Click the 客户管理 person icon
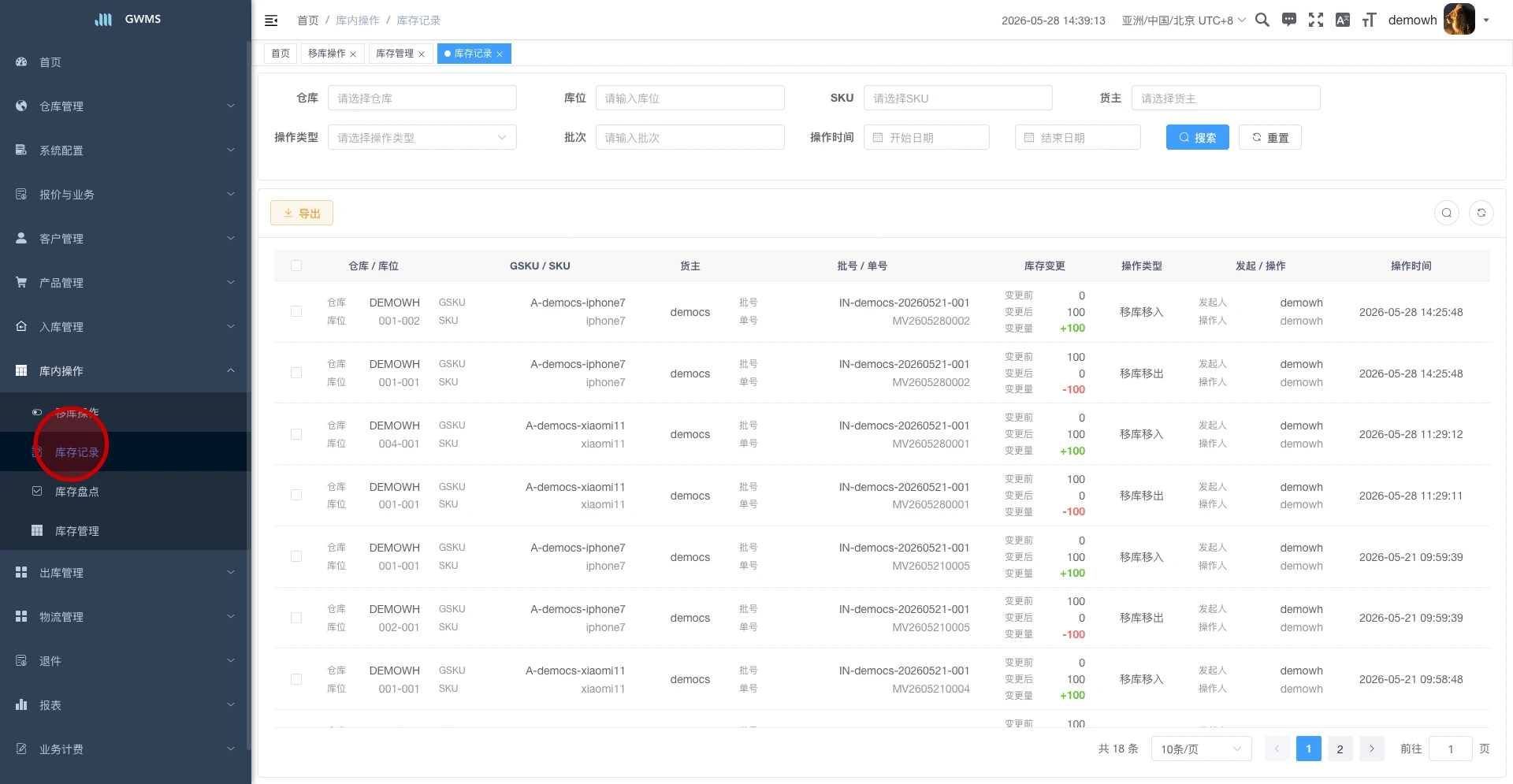Viewport: 1513px width, 784px height. pyautogui.click(x=21, y=238)
